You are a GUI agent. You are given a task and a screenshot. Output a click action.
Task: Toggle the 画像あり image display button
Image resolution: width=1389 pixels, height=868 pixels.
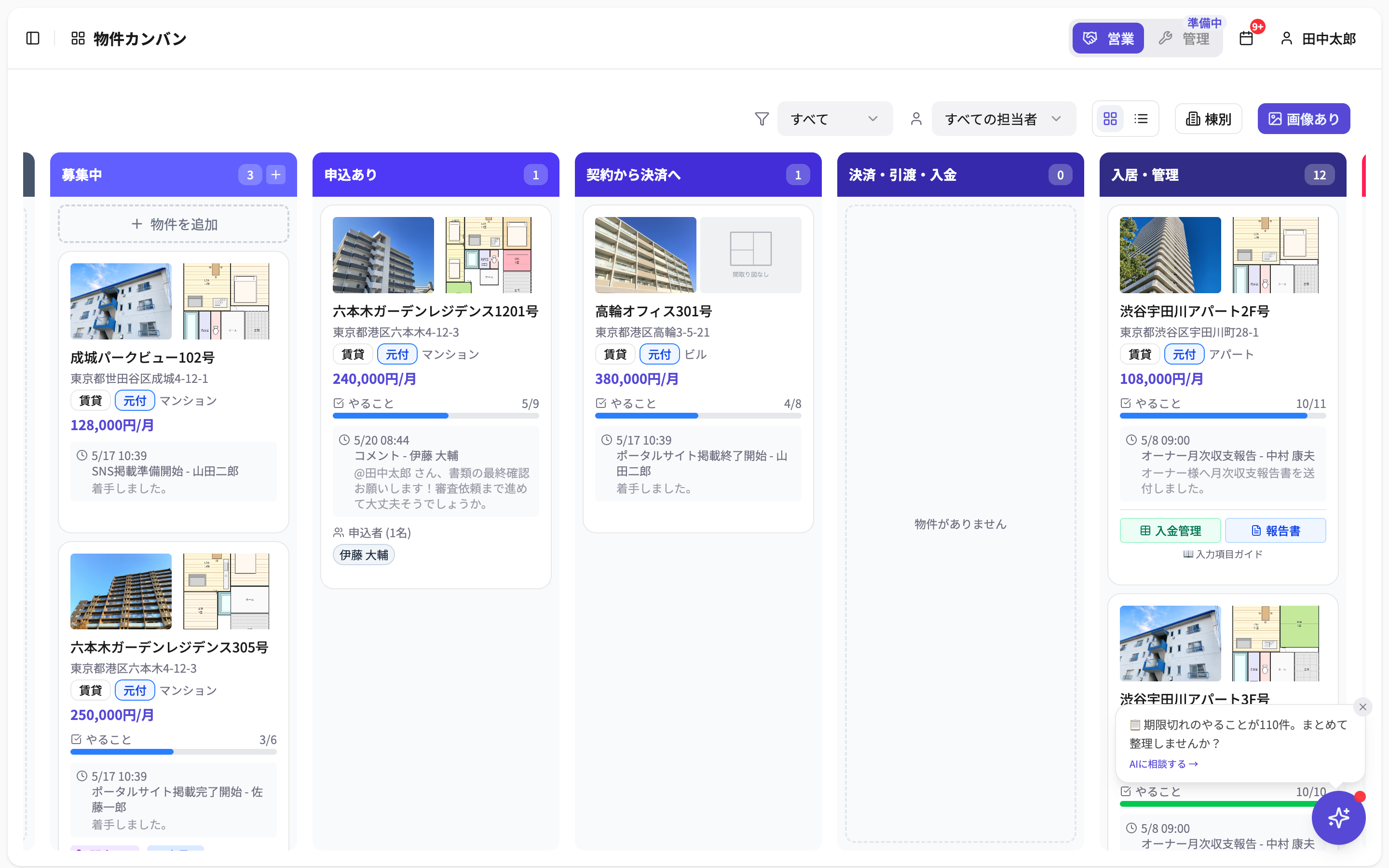[x=1304, y=119]
